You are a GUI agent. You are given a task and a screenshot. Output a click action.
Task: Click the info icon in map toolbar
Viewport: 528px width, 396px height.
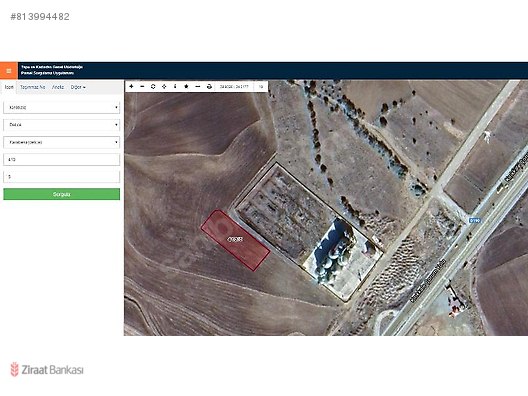coord(175,87)
